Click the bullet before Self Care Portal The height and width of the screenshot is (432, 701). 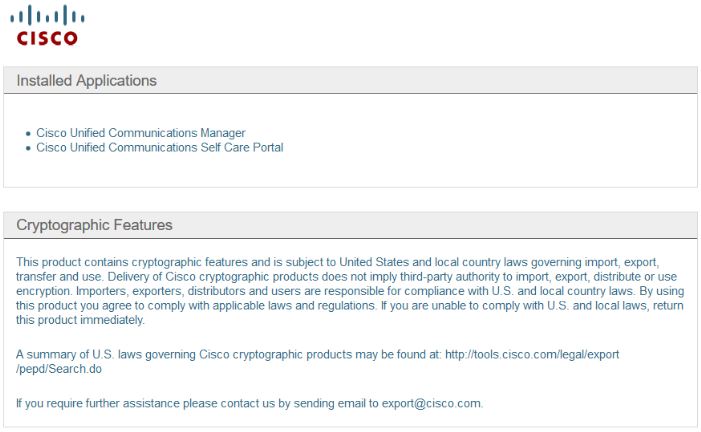click(x=28, y=148)
